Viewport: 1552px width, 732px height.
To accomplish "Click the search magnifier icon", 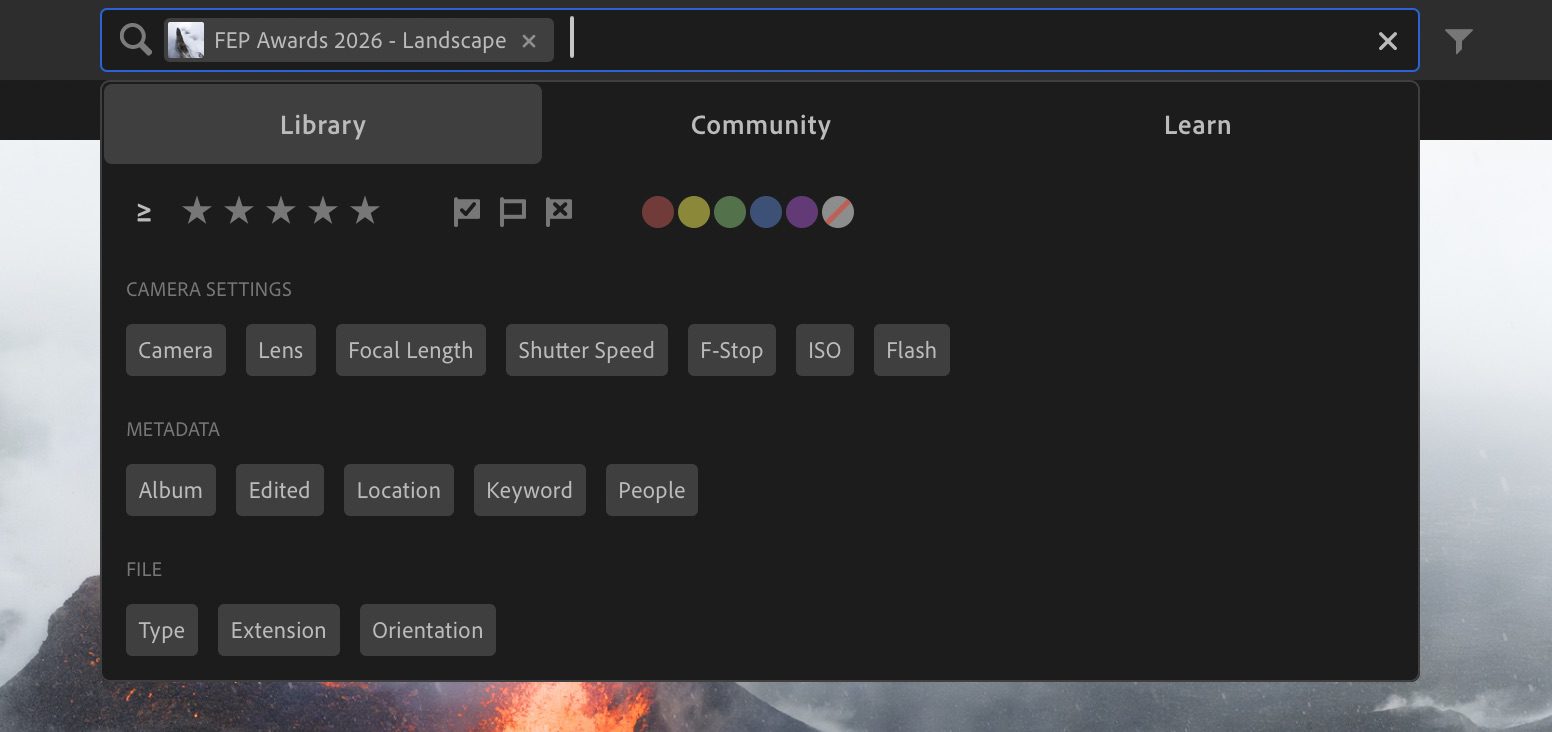I will [135, 40].
